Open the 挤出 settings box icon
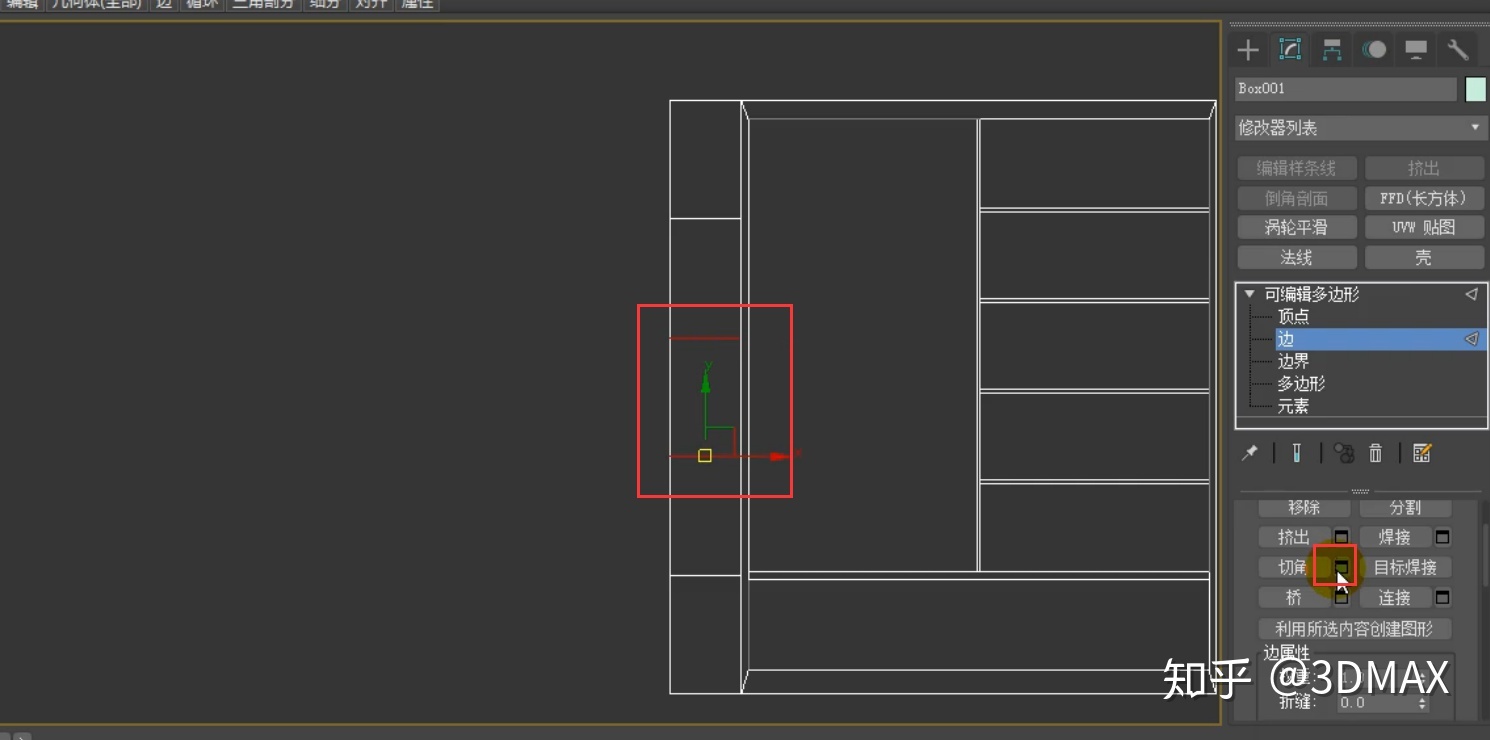 (1342, 537)
